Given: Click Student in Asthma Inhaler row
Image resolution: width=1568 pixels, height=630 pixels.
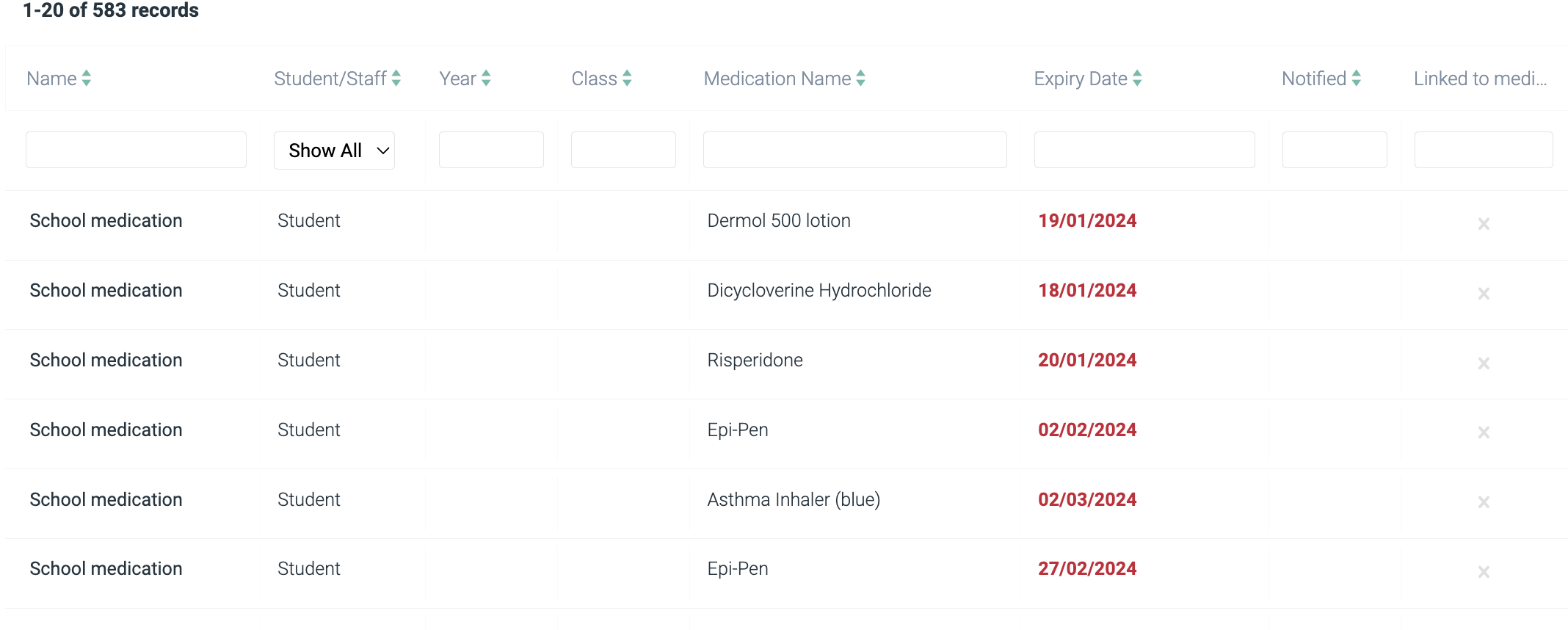Looking at the screenshot, I should [x=309, y=500].
